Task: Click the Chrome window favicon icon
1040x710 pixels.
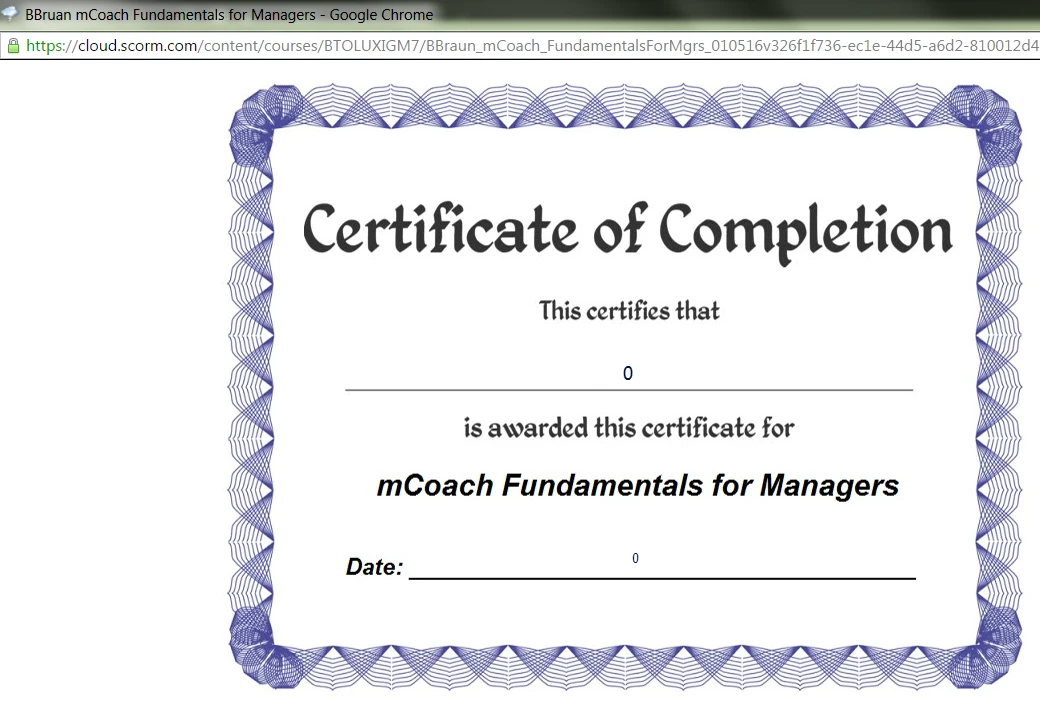Action: [x=9, y=13]
